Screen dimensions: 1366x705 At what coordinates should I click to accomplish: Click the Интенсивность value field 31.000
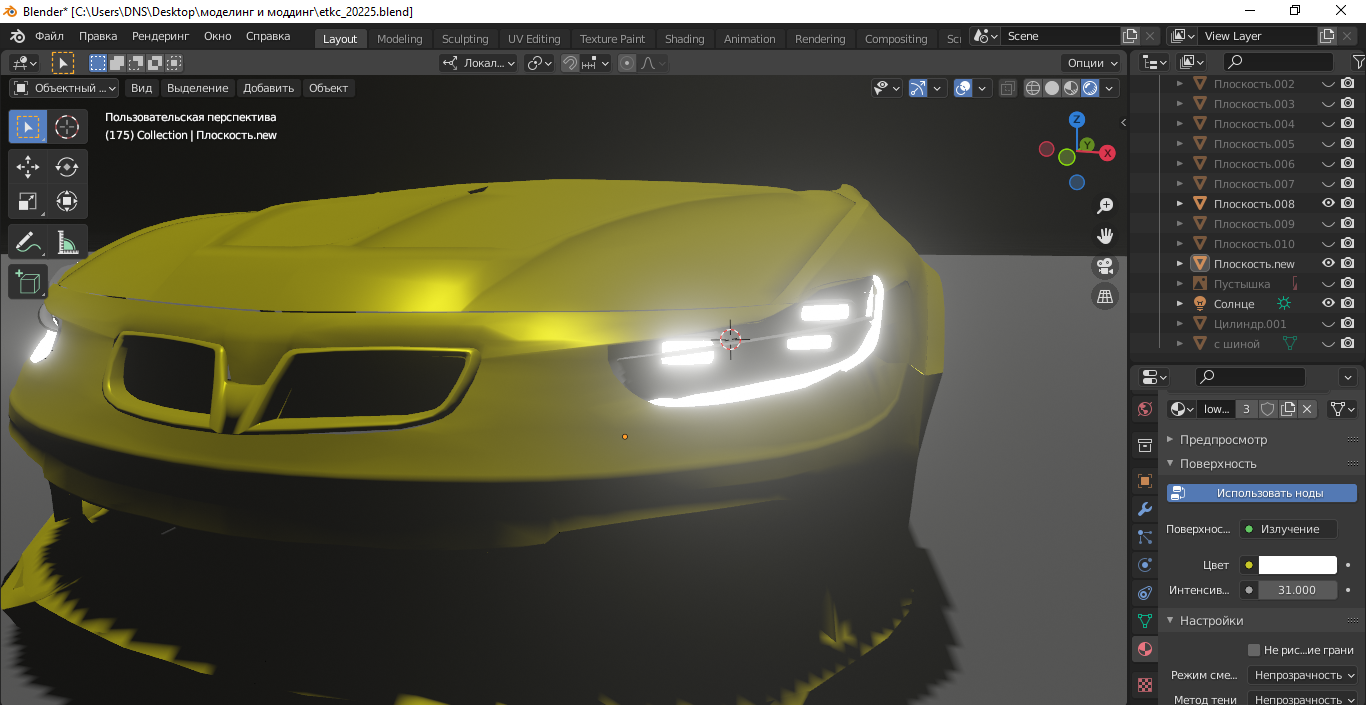pos(1297,590)
